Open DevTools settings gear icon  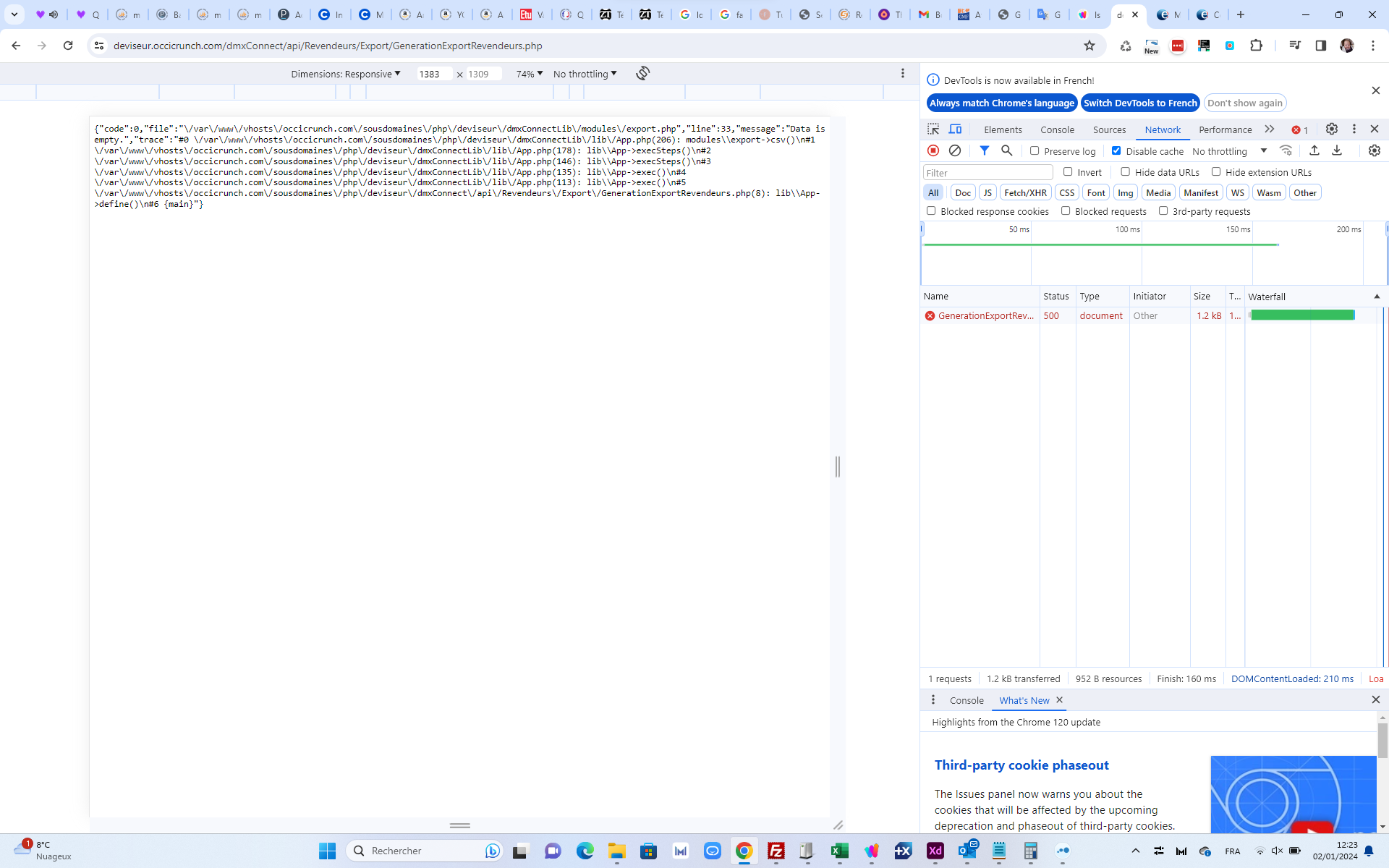coord(1332,129)
